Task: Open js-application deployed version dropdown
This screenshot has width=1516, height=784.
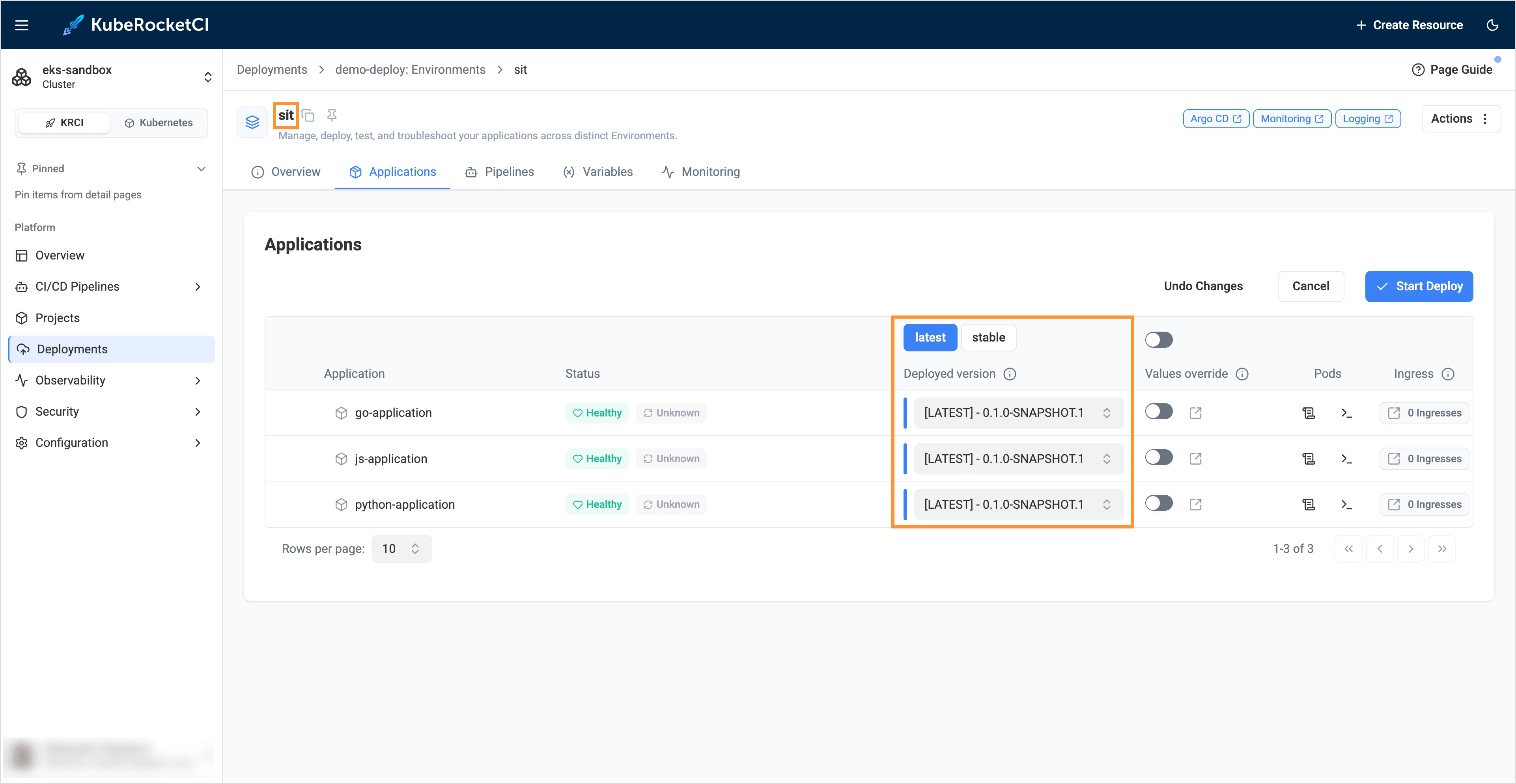Action: coord(1018,459)
